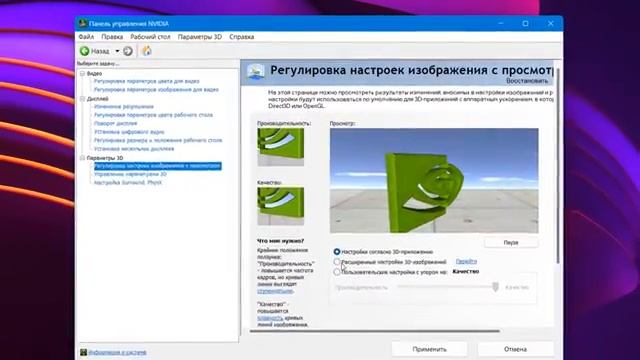
Task: Click the green Назад back arrow
Action: 84,51
